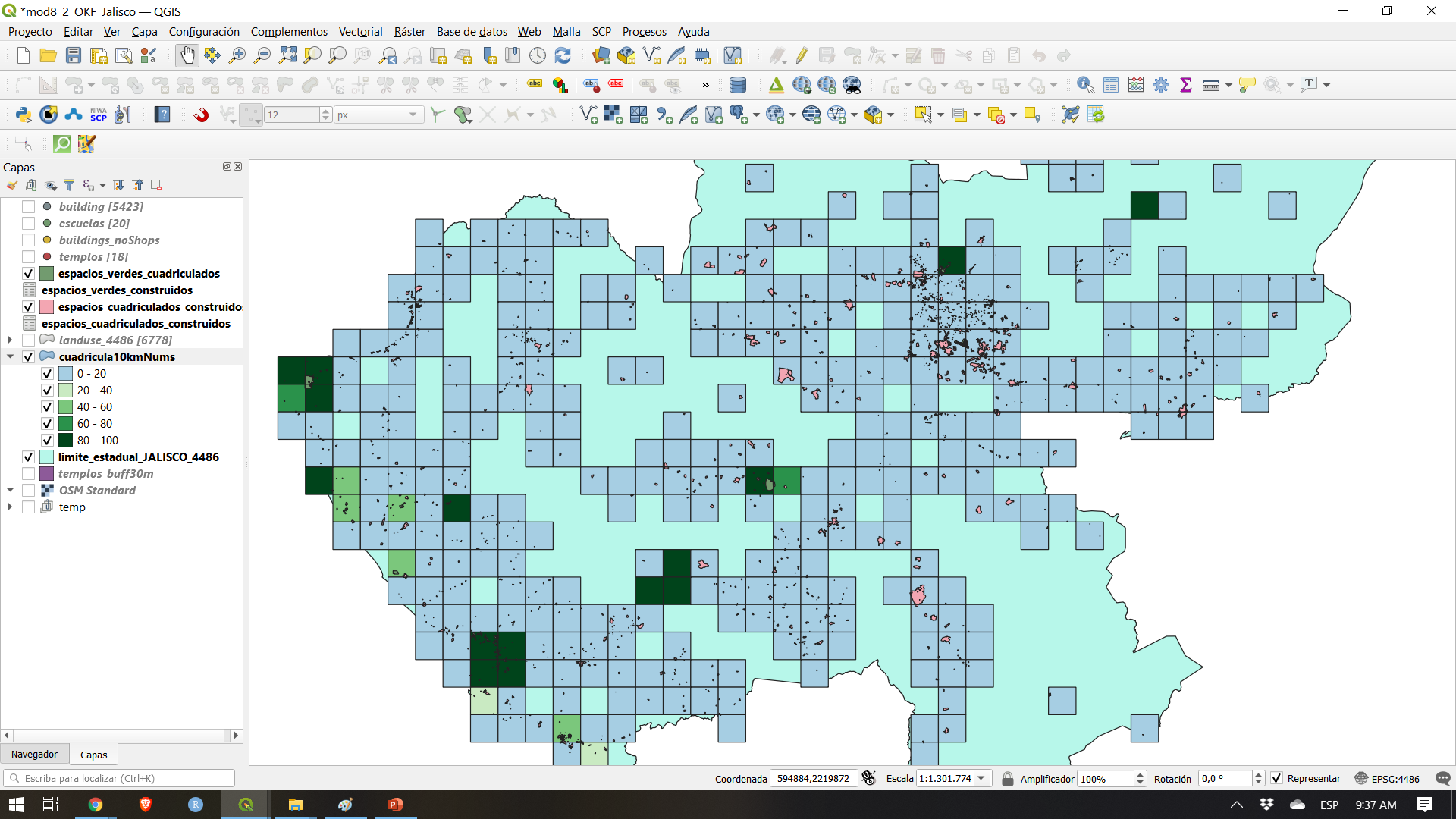This screenshot has height=819, width=1456.
Task: Open the SCP plugin icon
Action: pos(99,115)
